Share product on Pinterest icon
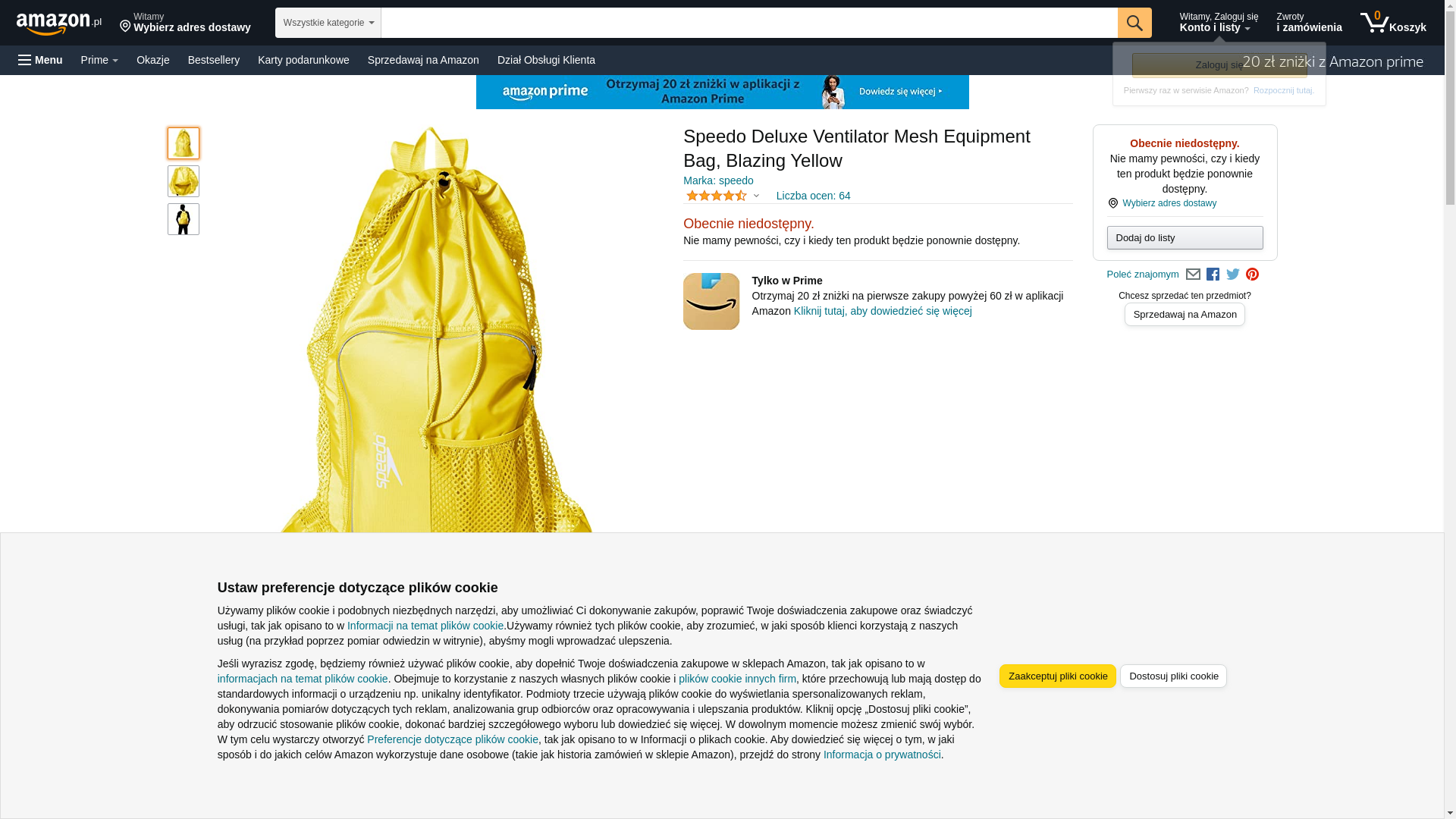 click(x=1252, y=275)
